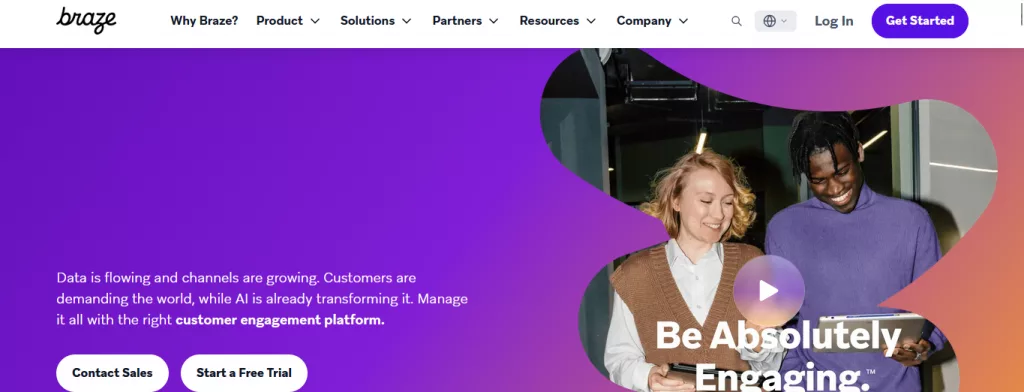Open Why Braze? menu item
1024x392 pixels.
click(x=204, y=21)
